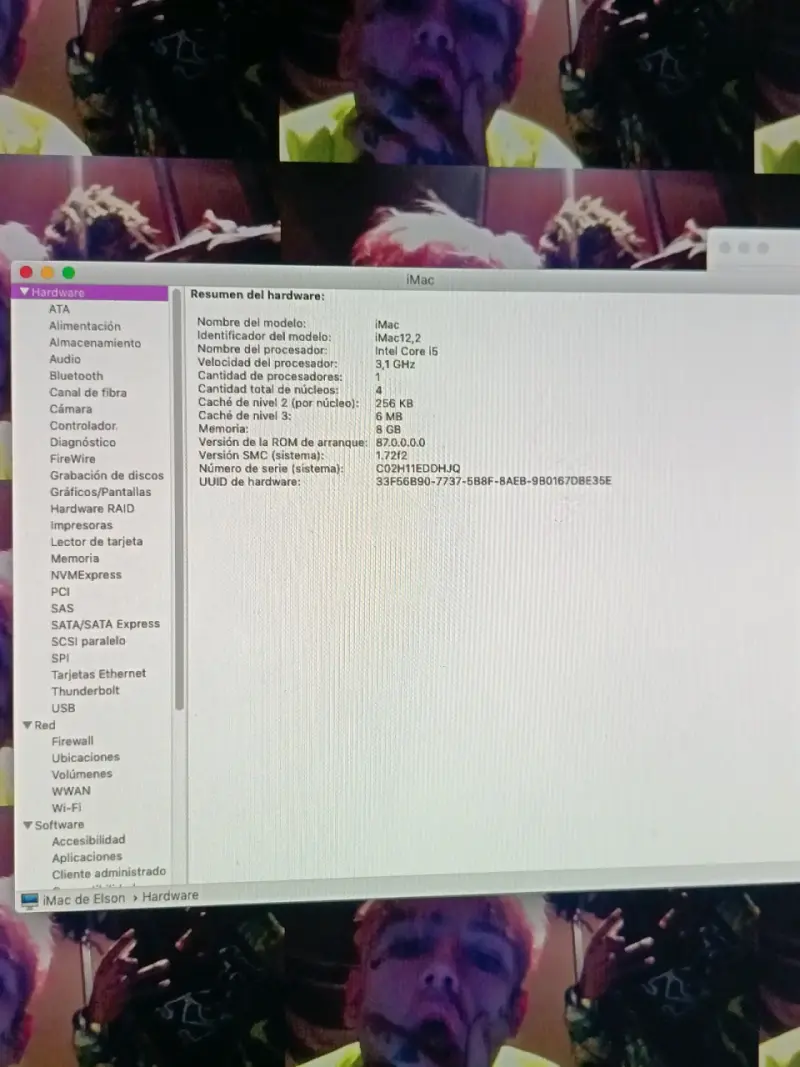Click the 3,1 GHz speed value
The height and width of the screenshot is (1067, 800).
pos(395,364)
